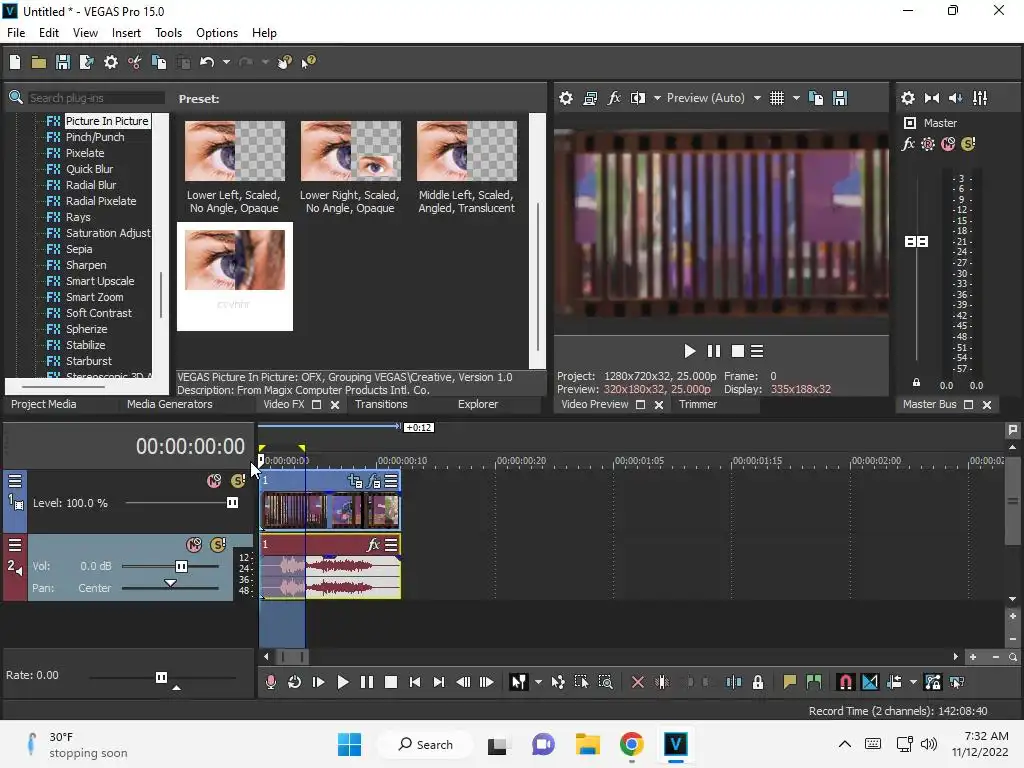Open the Tools menu

click(168, 33)
